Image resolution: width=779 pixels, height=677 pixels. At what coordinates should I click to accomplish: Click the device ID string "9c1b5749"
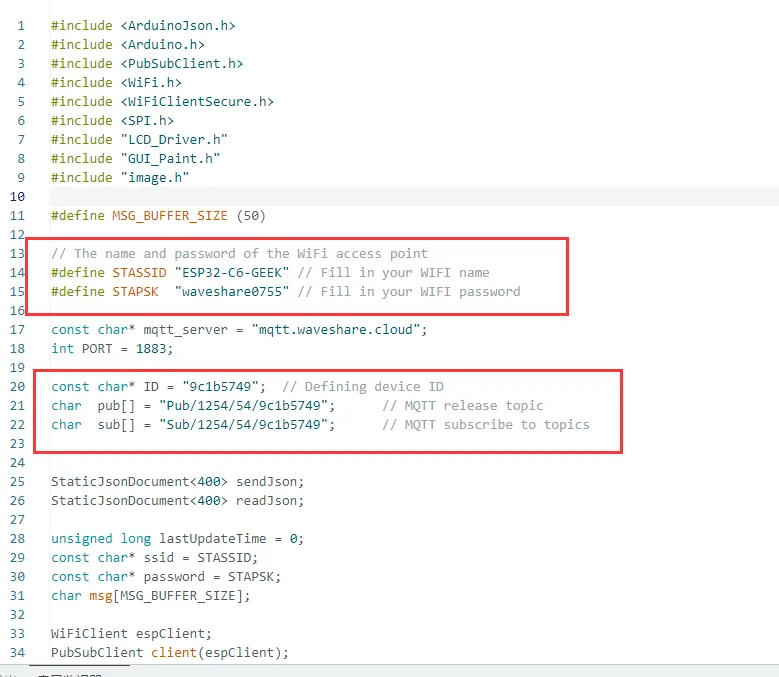point(228,386)
